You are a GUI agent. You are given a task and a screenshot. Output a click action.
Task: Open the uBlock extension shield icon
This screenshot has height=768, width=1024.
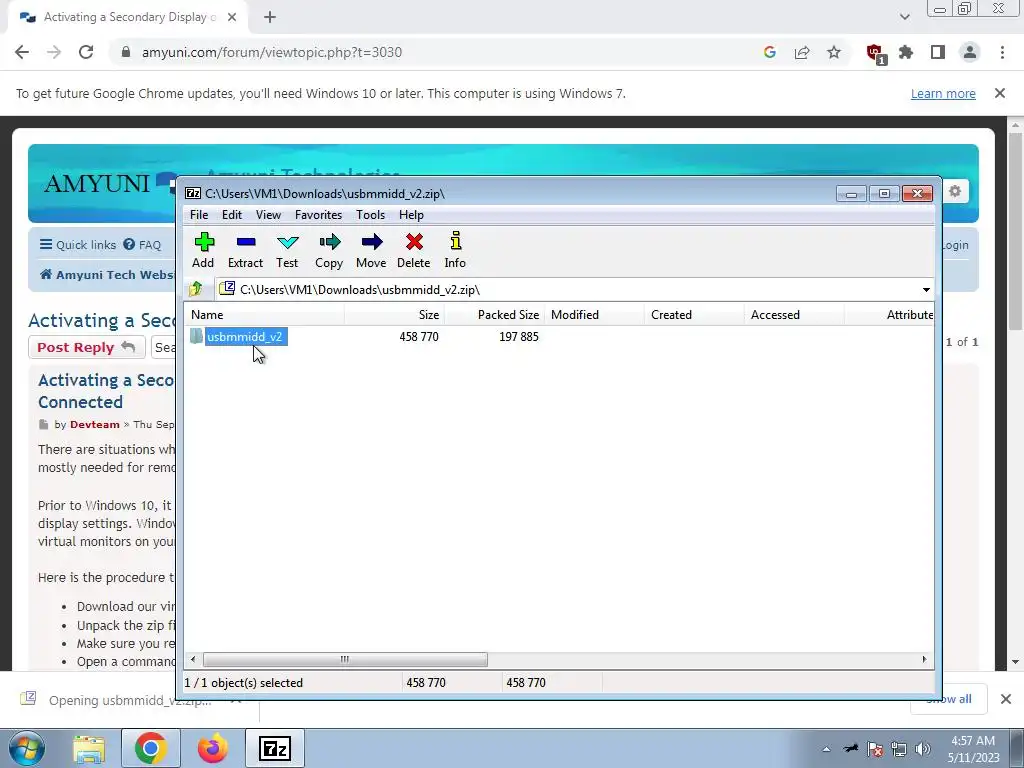point(875,53)
